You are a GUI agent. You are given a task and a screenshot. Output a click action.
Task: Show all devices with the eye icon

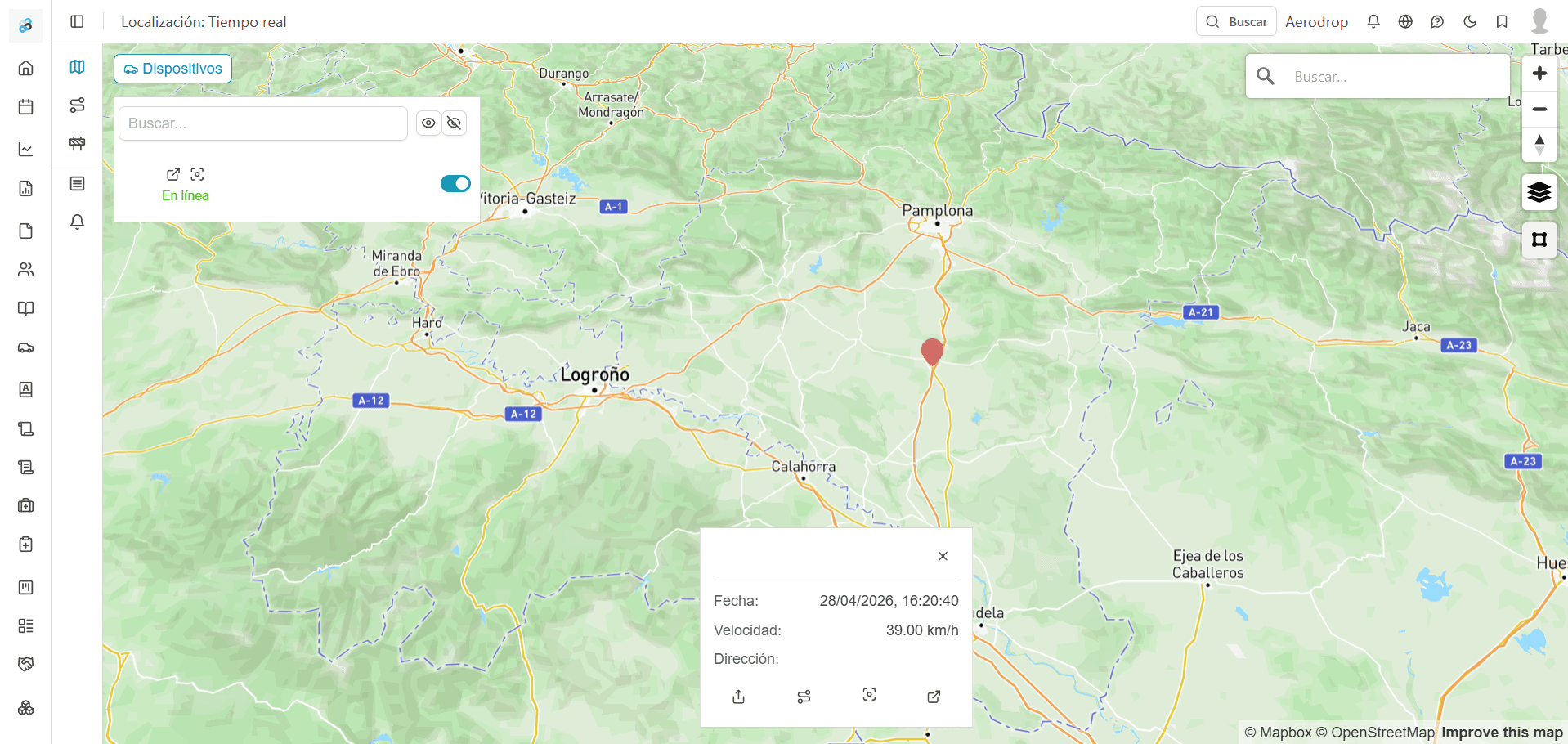pos(428,123)
